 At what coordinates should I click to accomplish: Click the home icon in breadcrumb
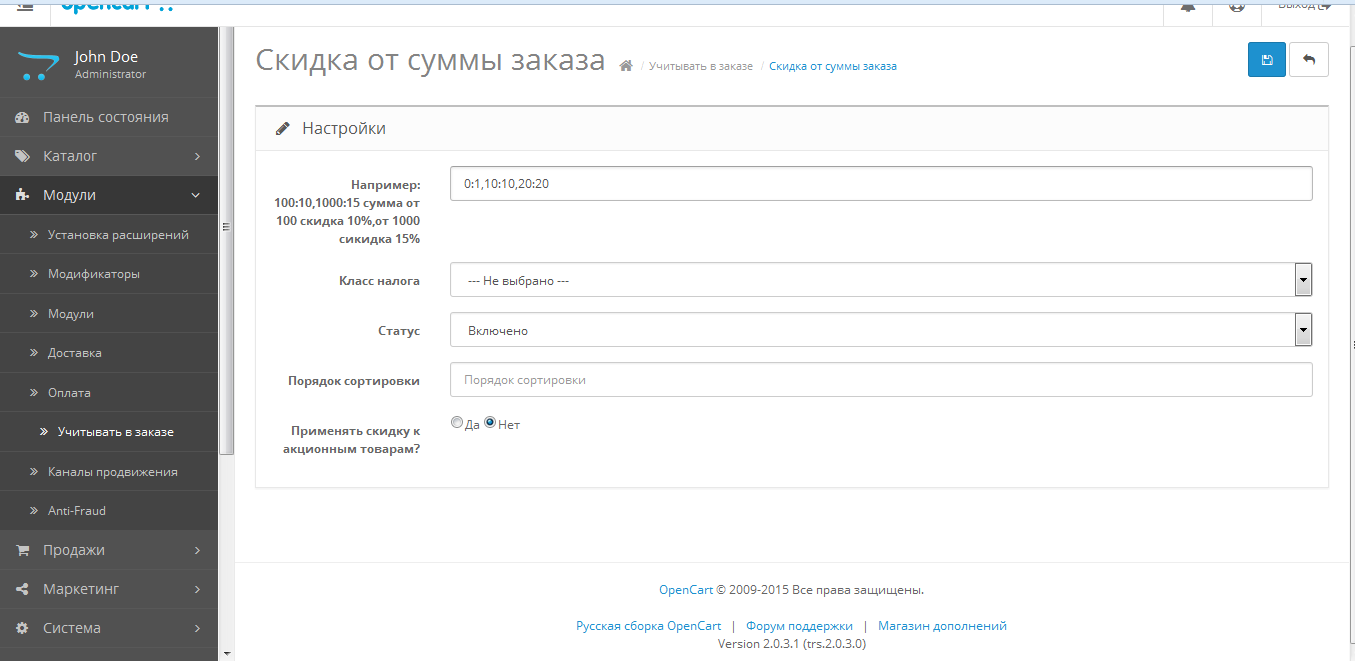pyautogui.click(x=626, y=66)
